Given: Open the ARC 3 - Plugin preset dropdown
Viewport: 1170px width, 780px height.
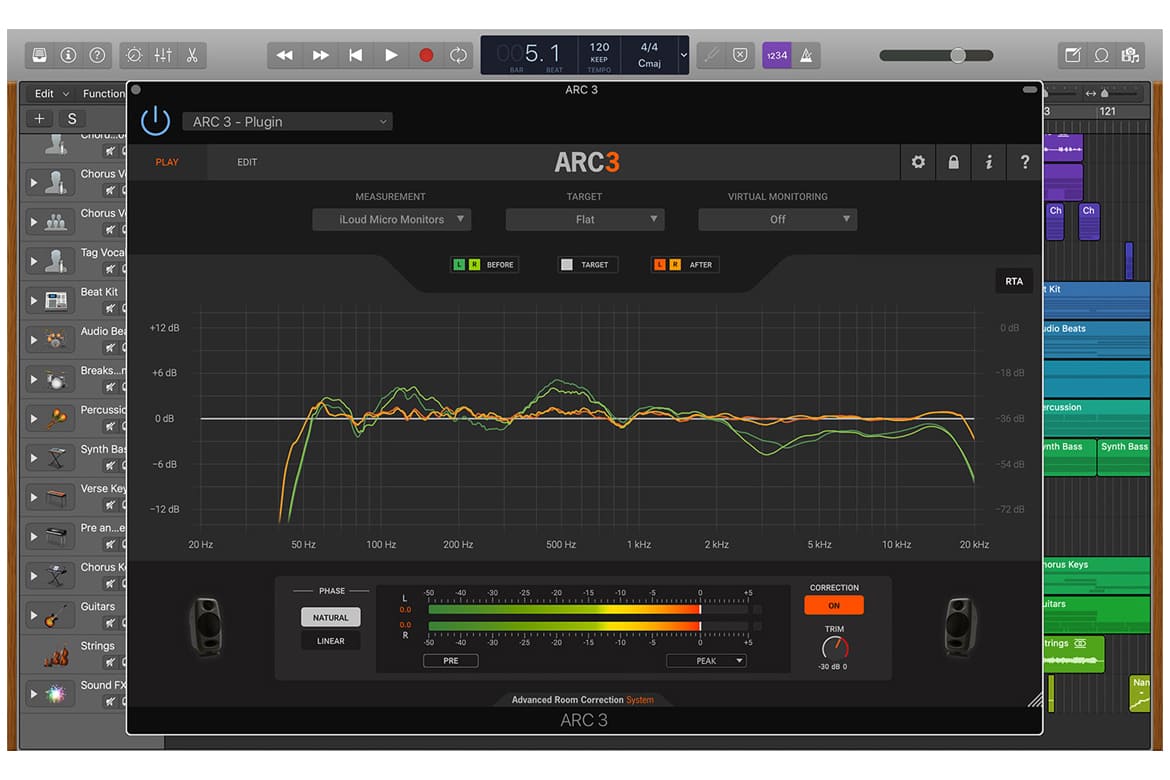Looking at the screenshot, I should (288, 122).
